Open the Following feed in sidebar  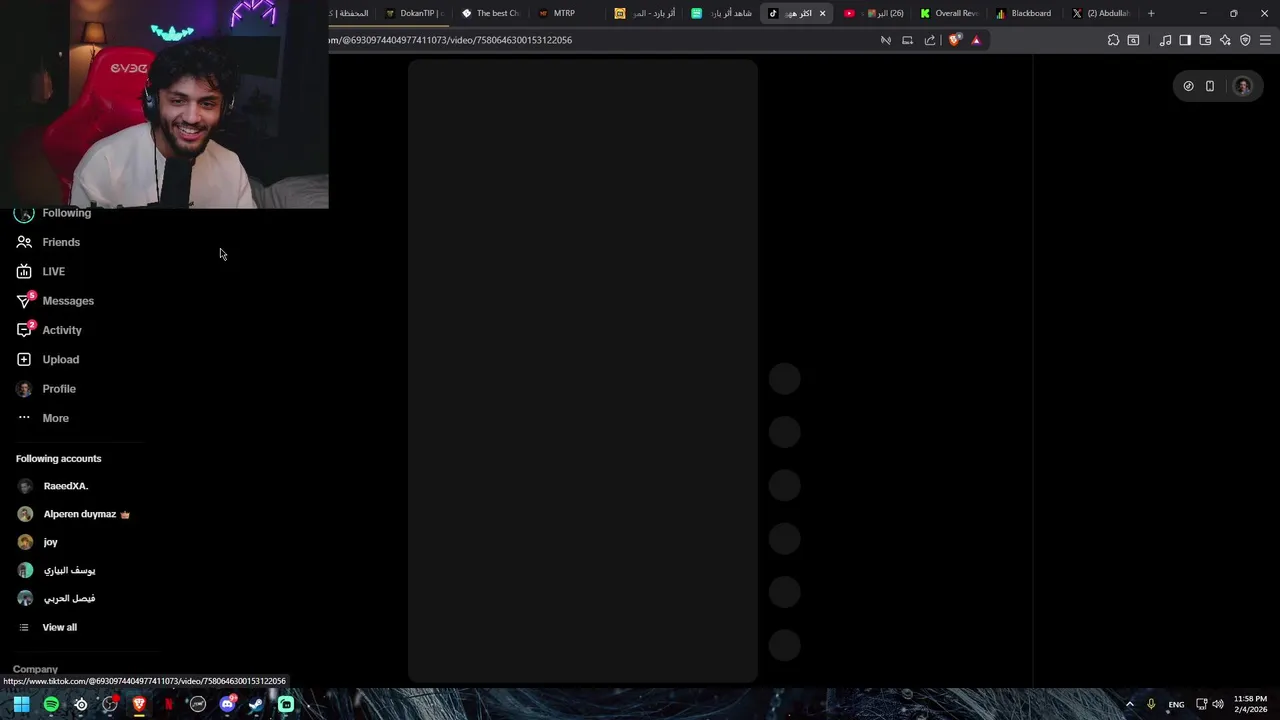click(66, 213)
